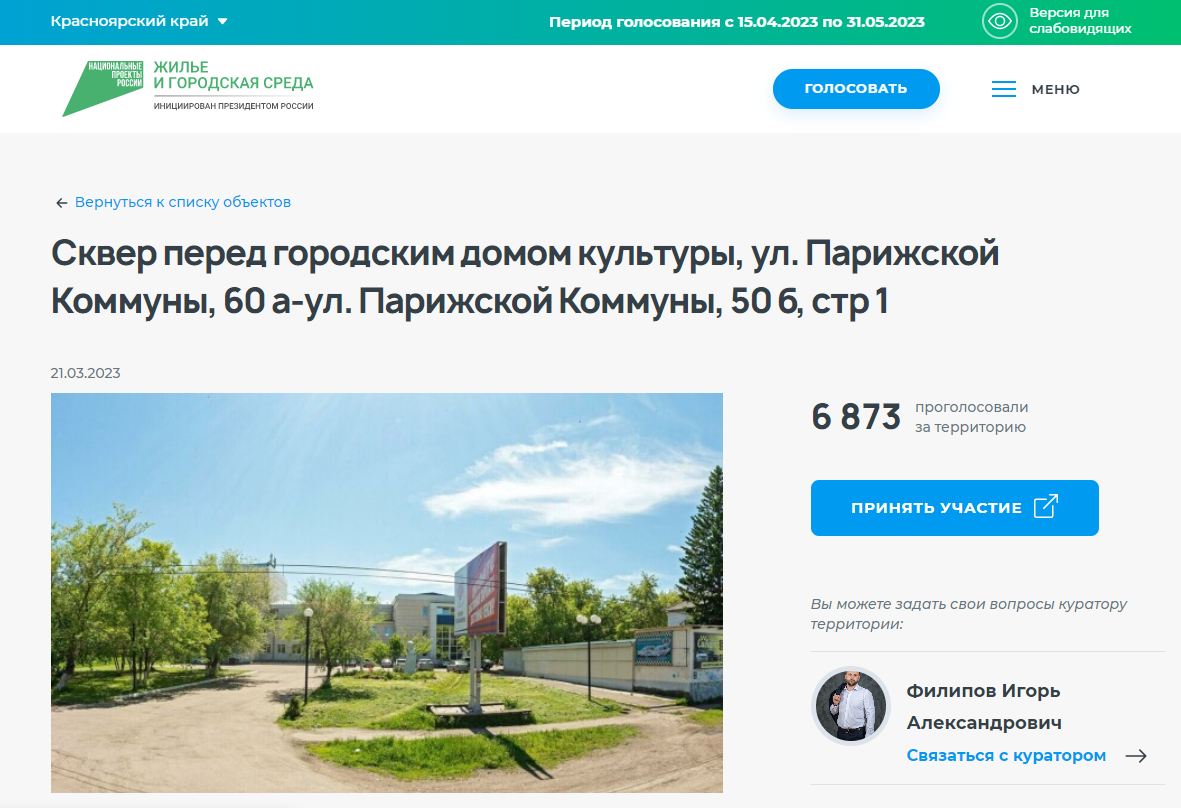Click curator Филипов's avatar photo
This screenshot has height=808, width=1181.
pos(851,706)
